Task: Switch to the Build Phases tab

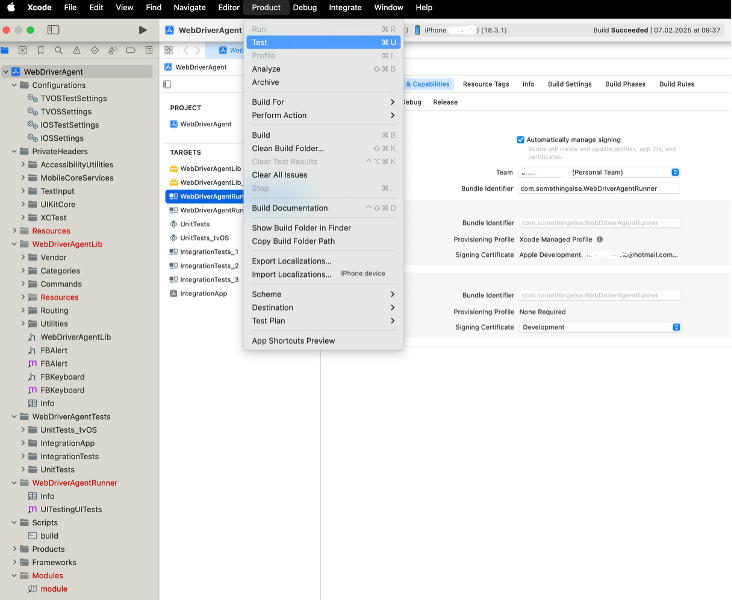Action: [x=625, y=84]
